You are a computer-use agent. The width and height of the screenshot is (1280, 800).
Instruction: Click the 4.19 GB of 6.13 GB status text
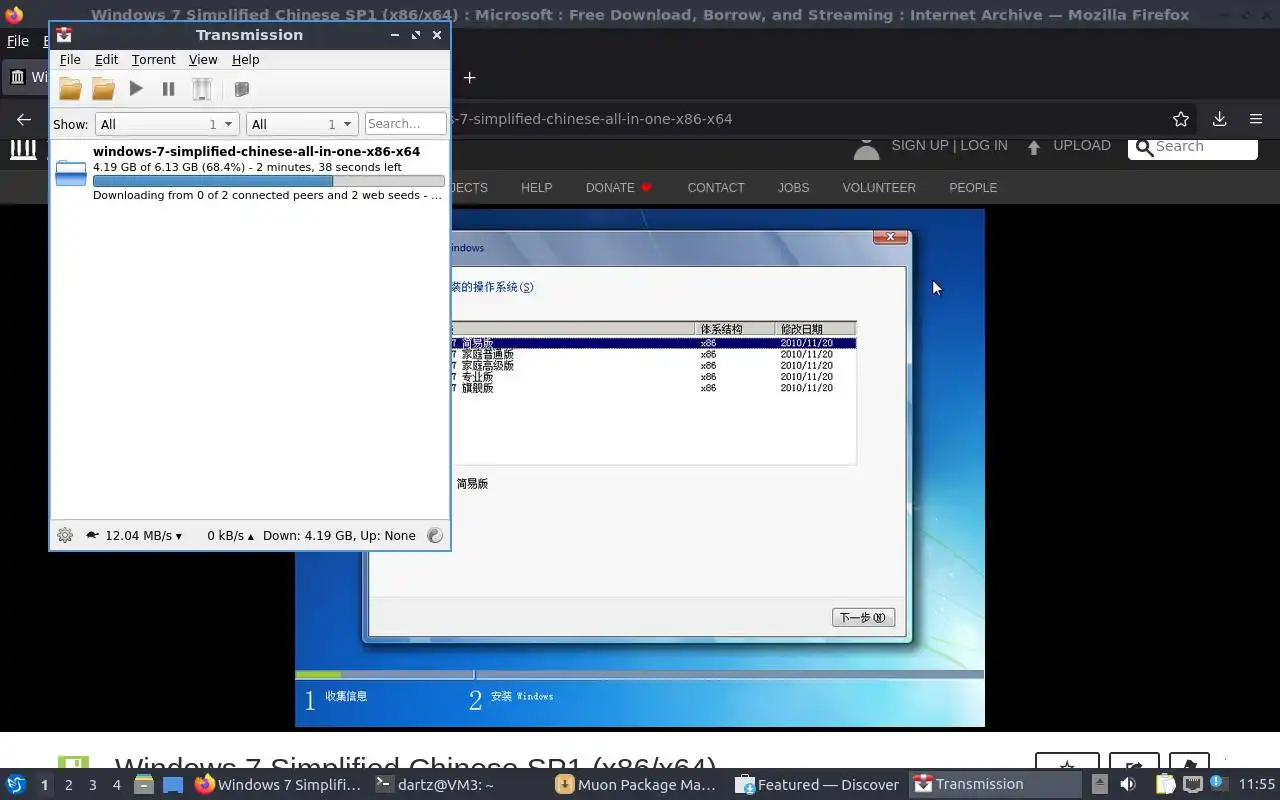(x=247, y=167)
